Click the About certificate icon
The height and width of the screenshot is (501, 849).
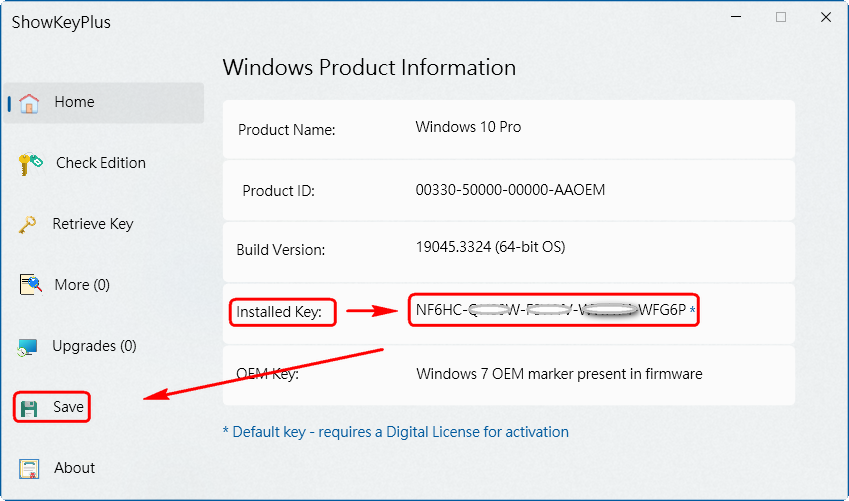pyautogui.click(x=29, y=469)
